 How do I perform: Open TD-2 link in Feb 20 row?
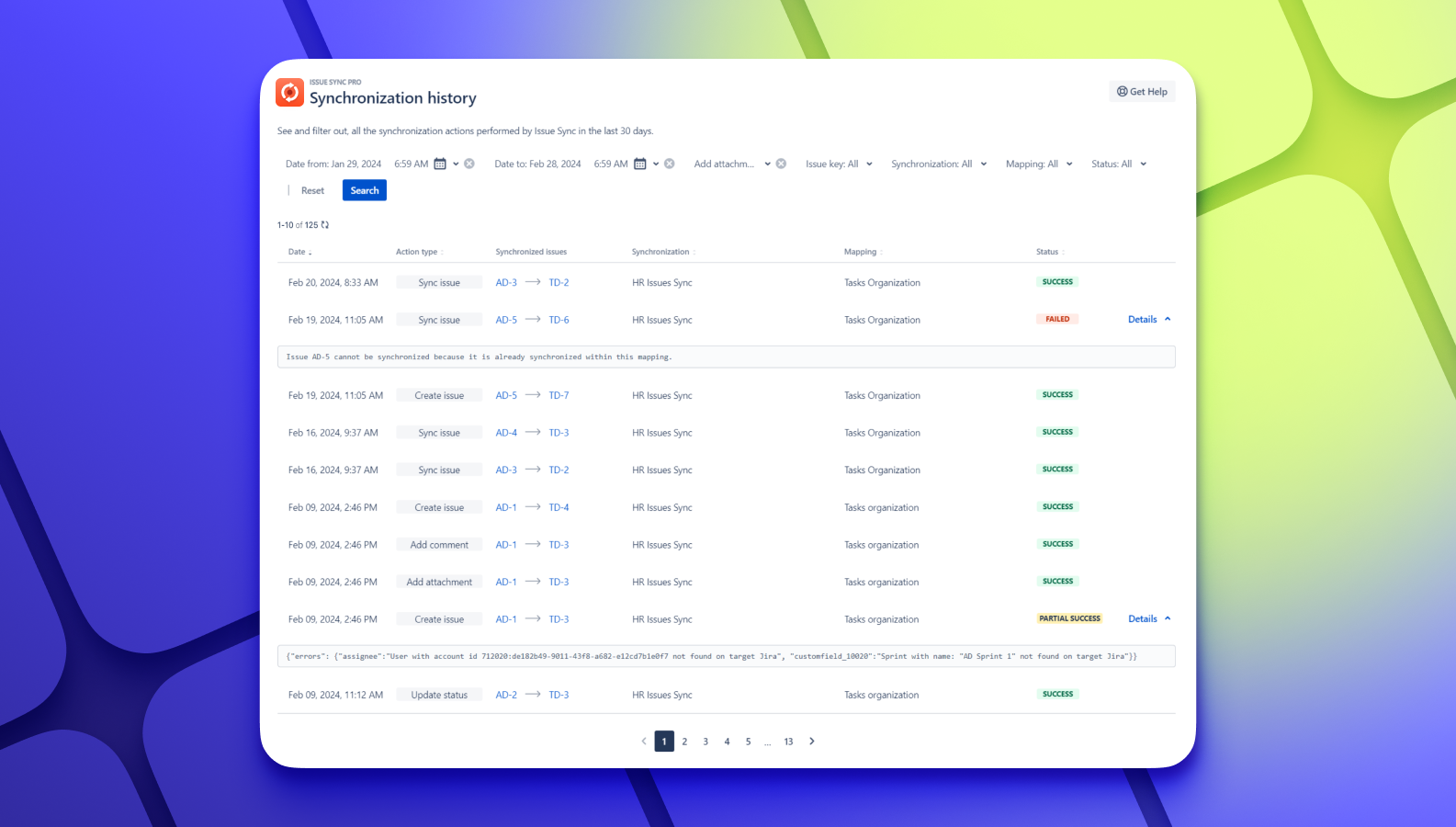(559, 283)
